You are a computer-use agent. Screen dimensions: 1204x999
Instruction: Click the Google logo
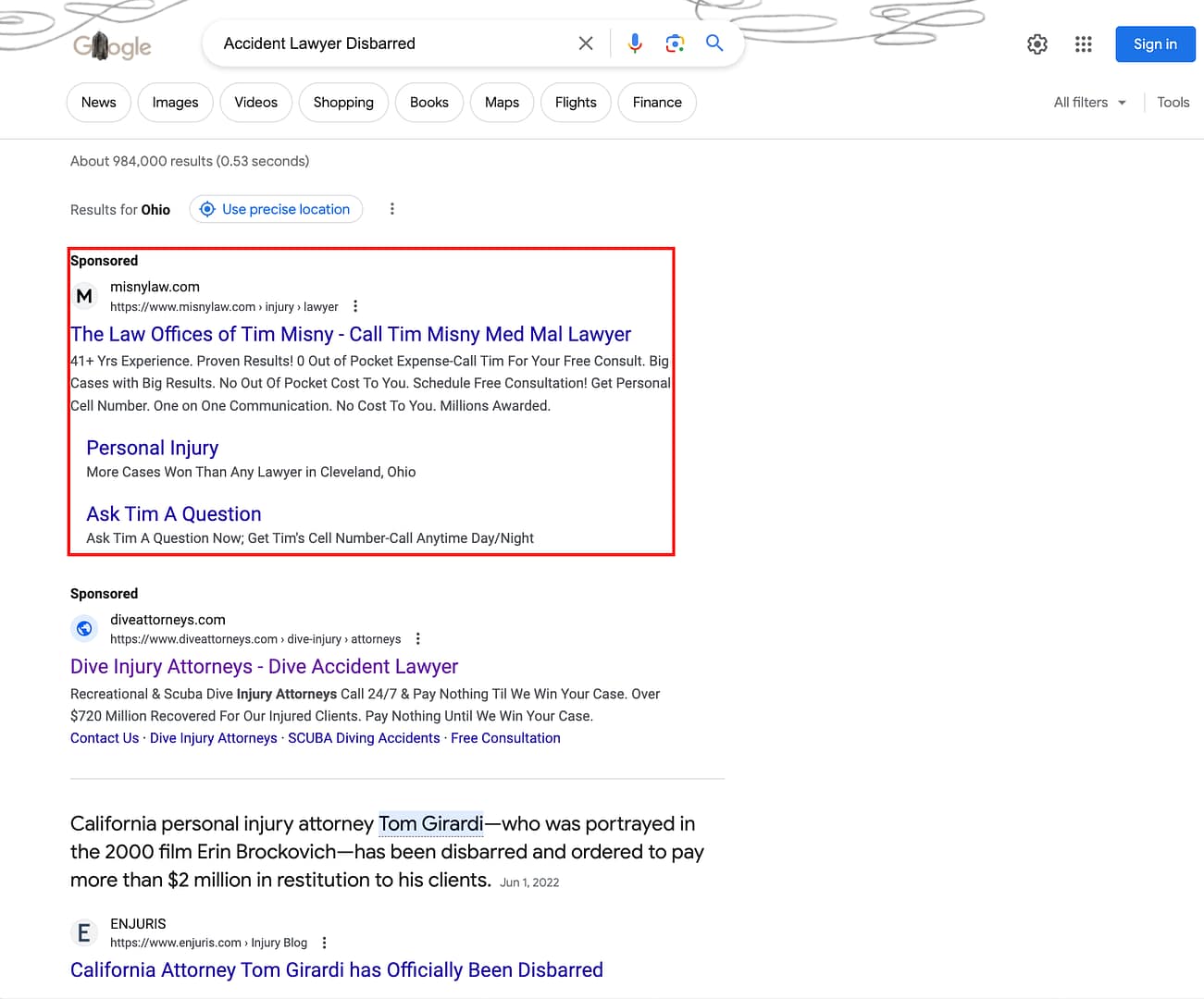(x=112, y=44)
